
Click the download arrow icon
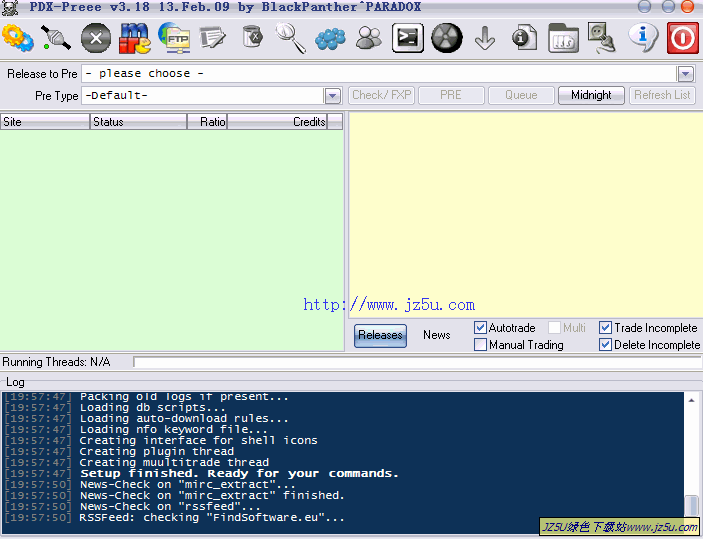(x=485, y=39)
